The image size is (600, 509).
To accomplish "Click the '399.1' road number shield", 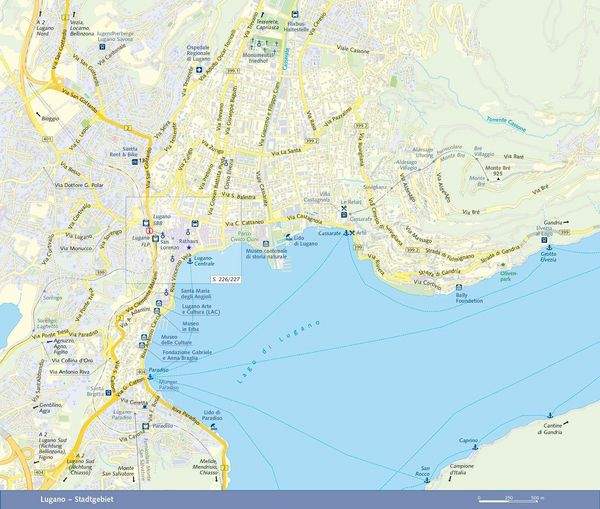I will [x=233, y=71].
